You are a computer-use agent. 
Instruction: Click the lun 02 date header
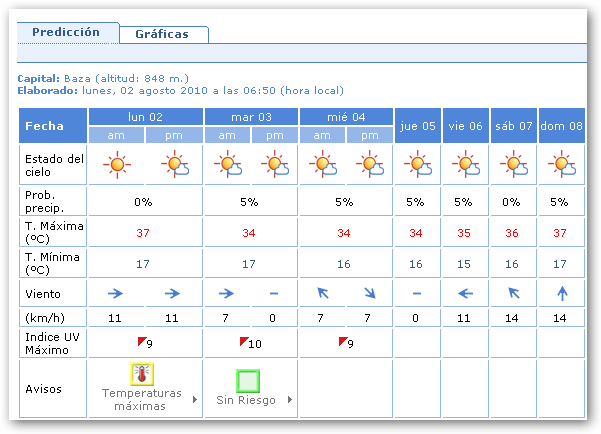[x=144, y=117]
